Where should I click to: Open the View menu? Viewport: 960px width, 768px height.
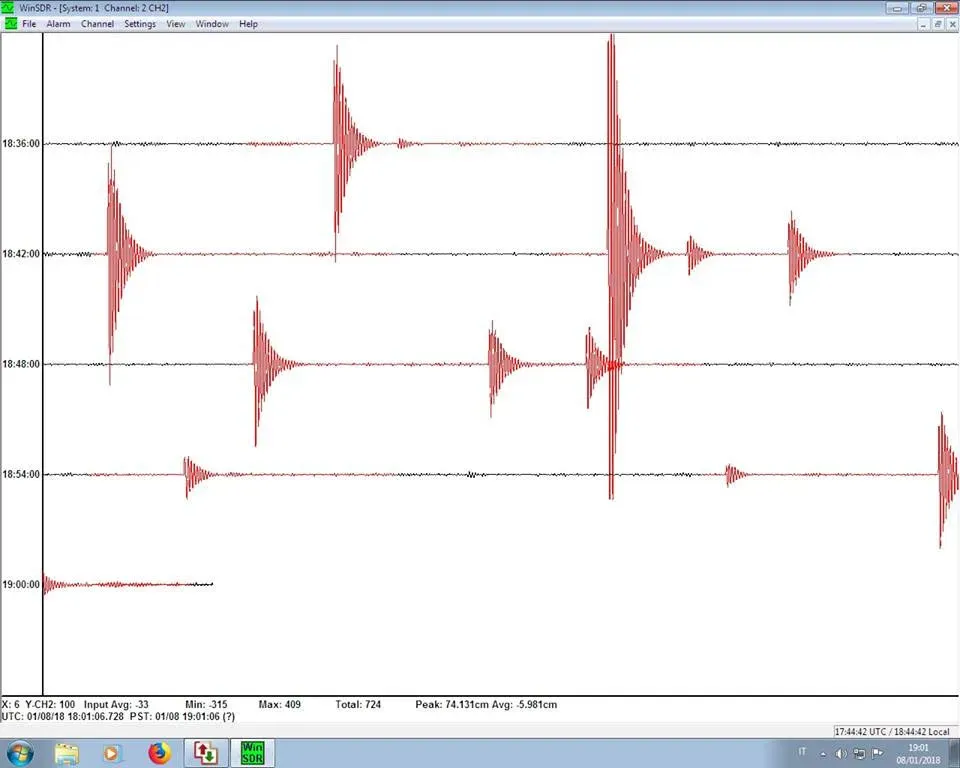pos(176,24)
